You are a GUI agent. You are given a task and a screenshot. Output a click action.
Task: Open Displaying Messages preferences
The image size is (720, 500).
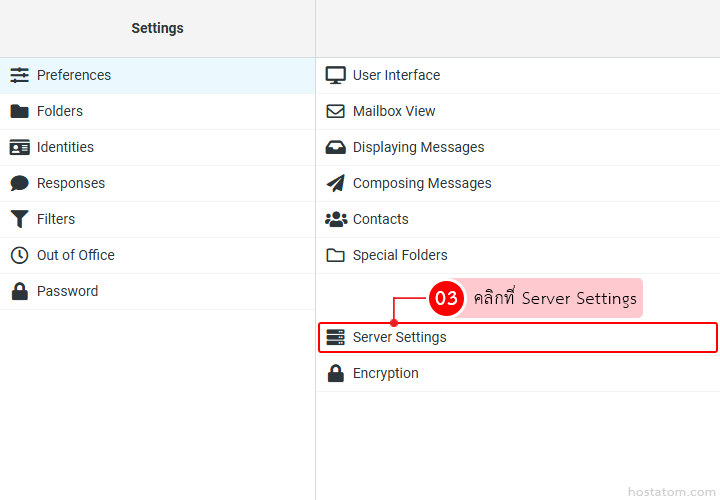click(418, 147)
